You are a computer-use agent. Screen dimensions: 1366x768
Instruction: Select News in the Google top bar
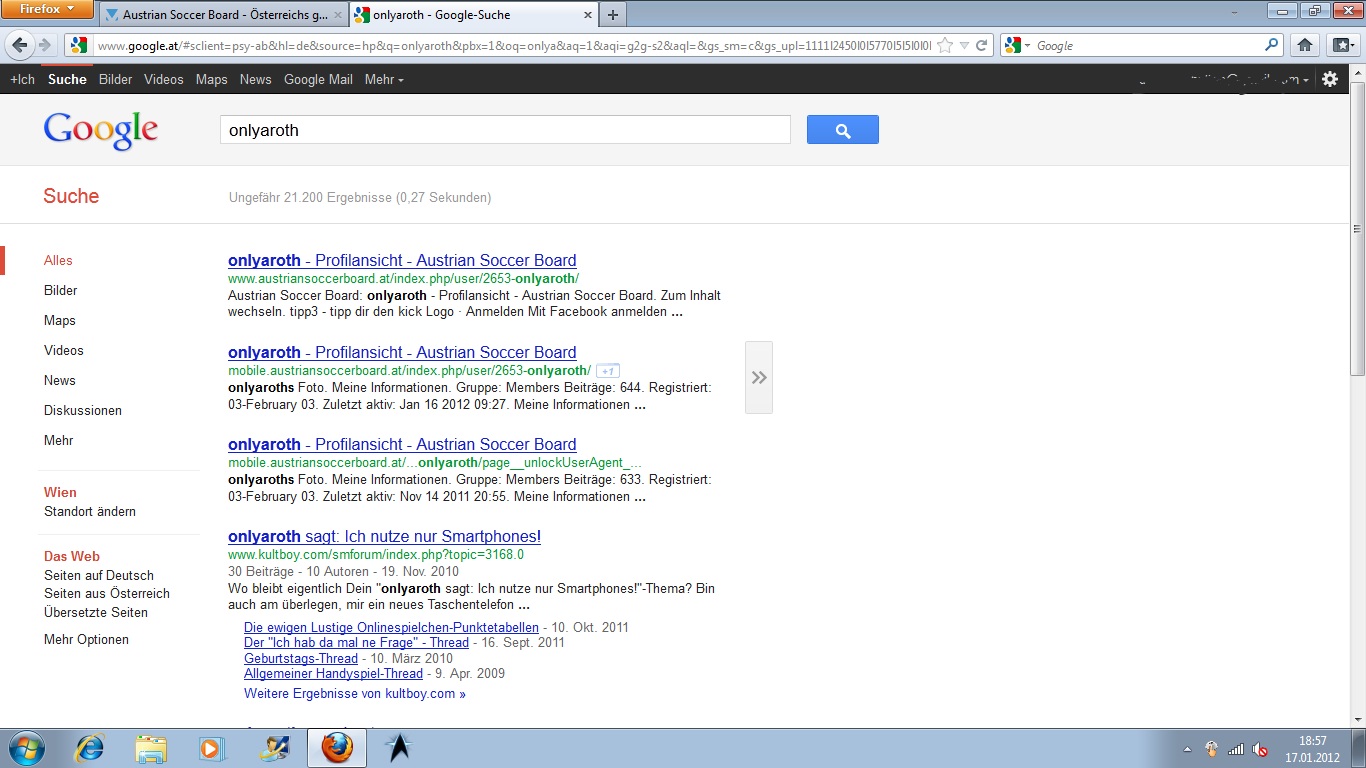tap(255, 79)
